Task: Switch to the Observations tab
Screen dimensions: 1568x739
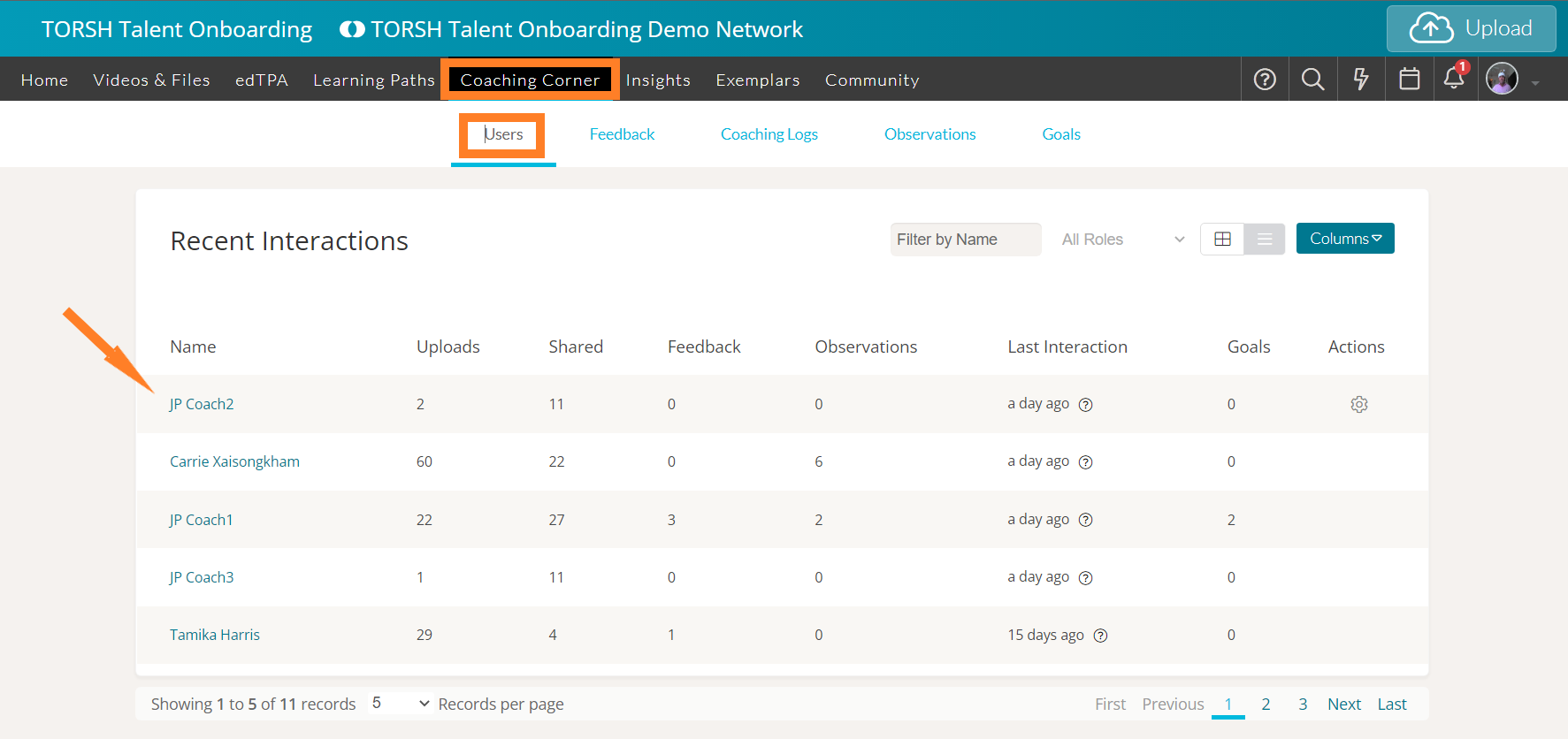Action: [x=929, y=134]
